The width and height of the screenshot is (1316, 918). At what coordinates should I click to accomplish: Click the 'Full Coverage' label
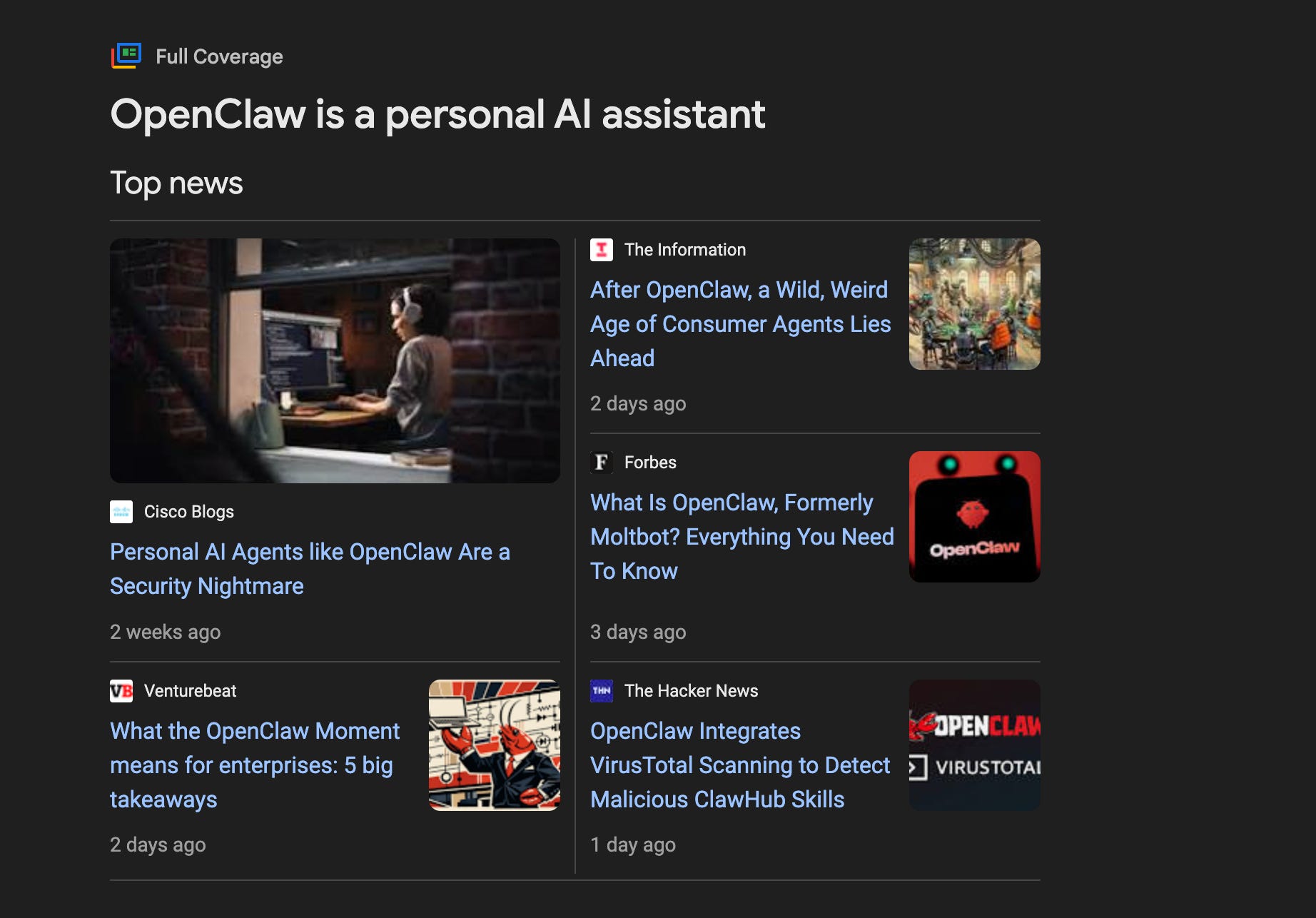(219, 56)
